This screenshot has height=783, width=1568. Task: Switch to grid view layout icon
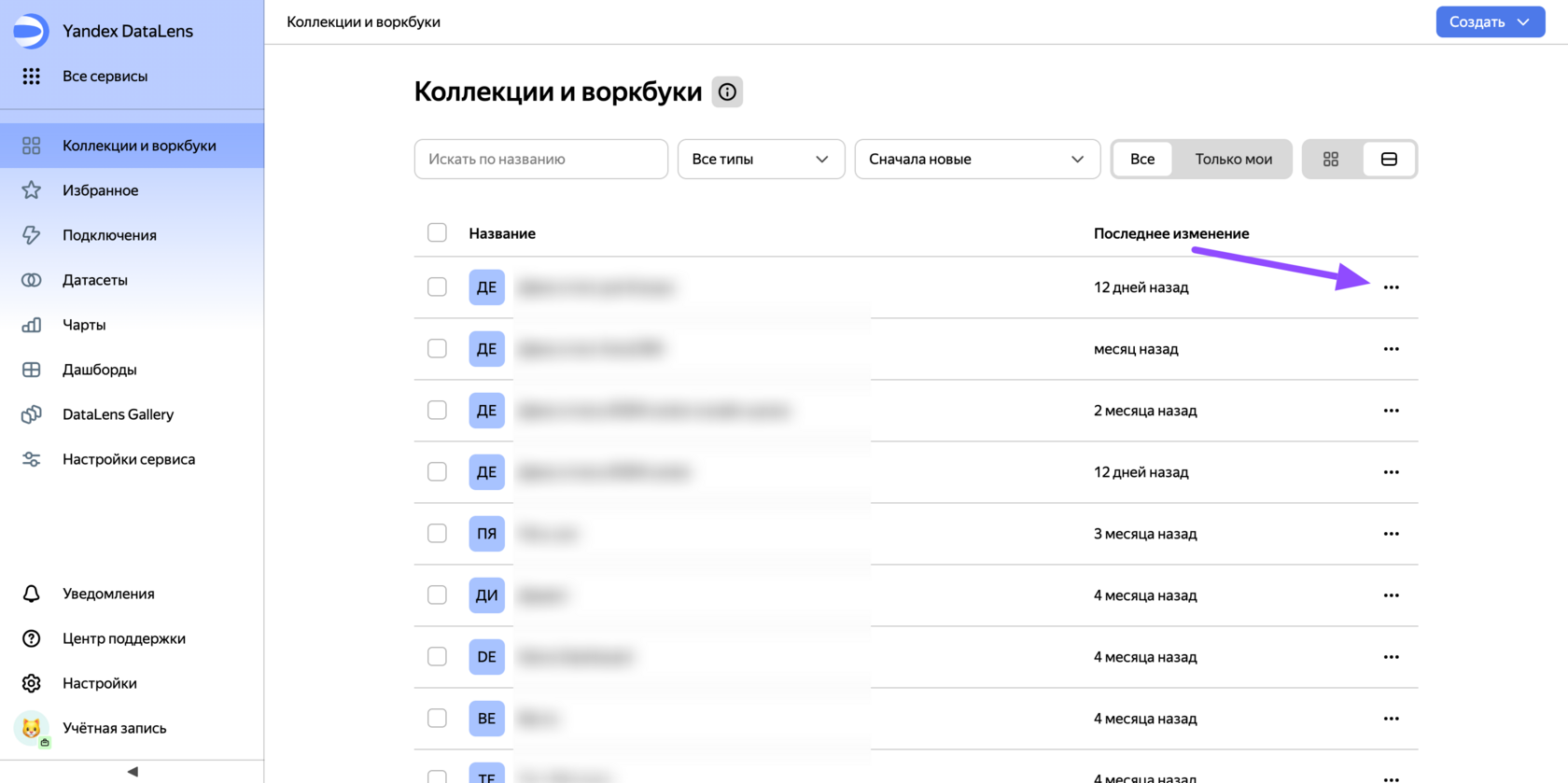click(1331, 159)
